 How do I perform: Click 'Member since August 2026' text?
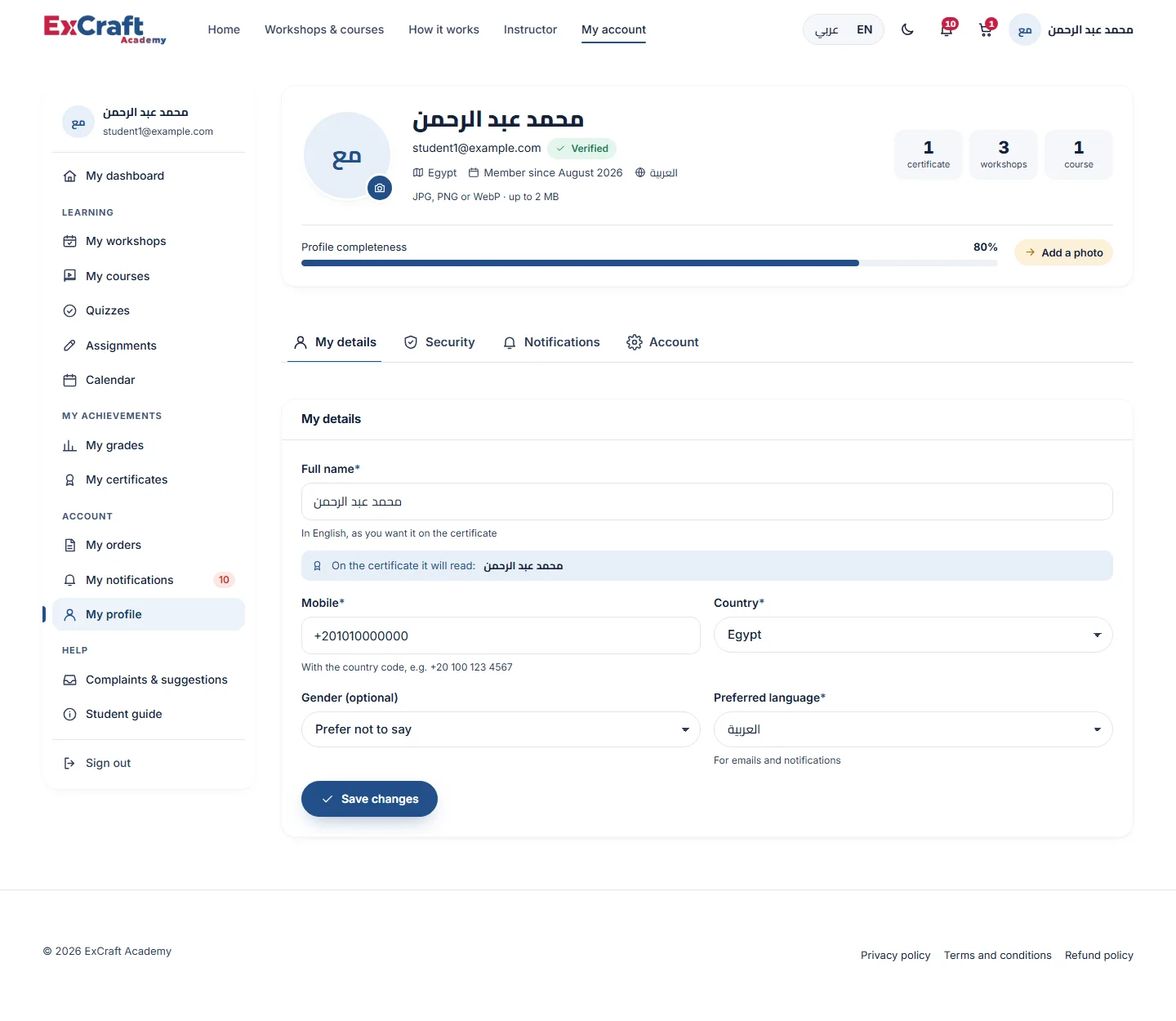point(553,172)
